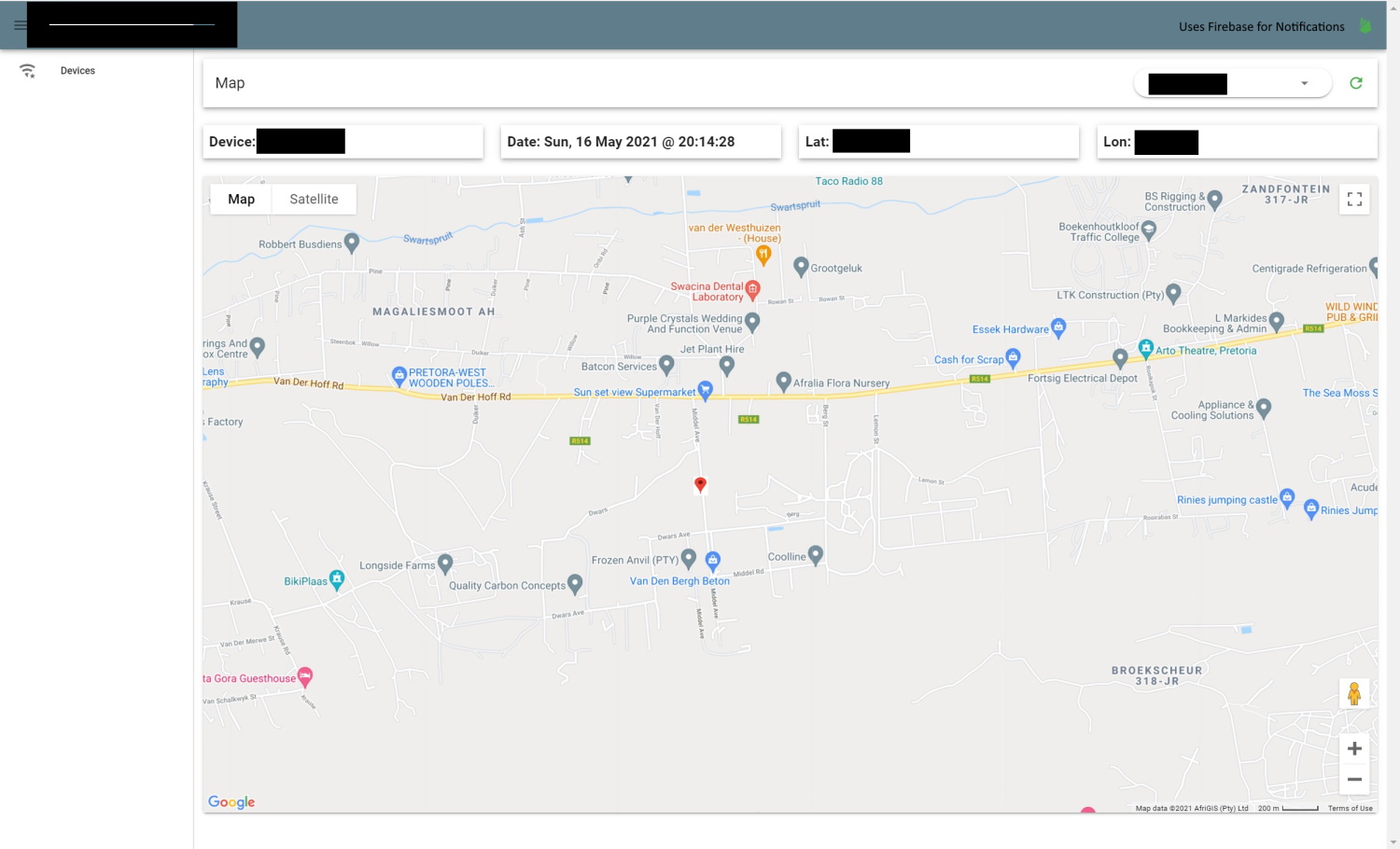This screenshot has width=1400, height=849.
Task: Select Coolline location pin
Action: [x=816, y=555]
